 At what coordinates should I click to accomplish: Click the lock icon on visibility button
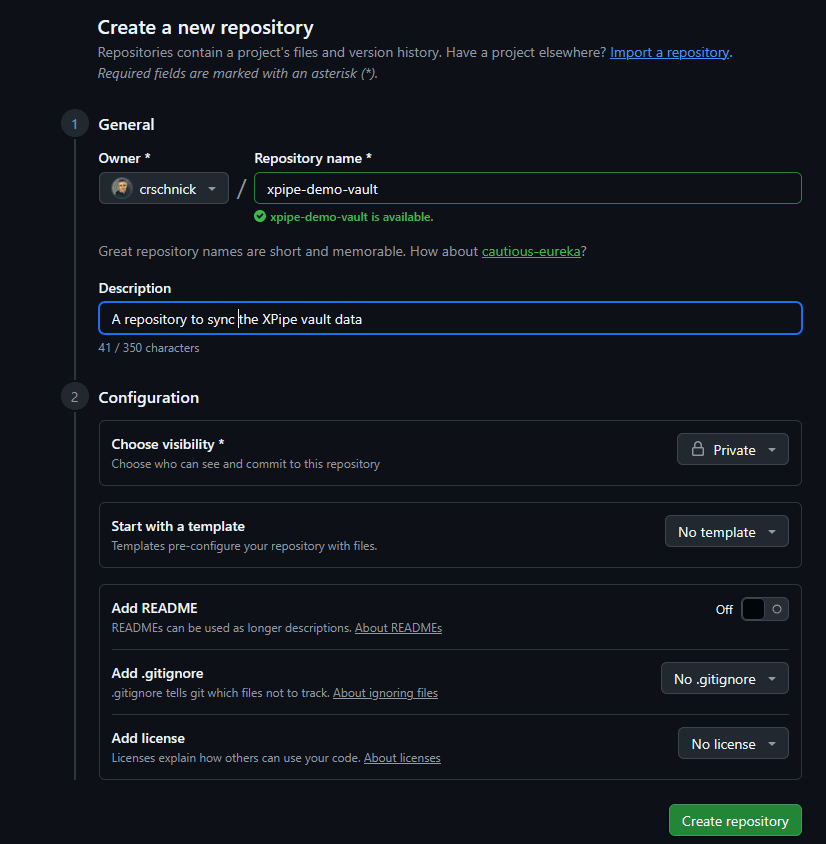(697, 450)
